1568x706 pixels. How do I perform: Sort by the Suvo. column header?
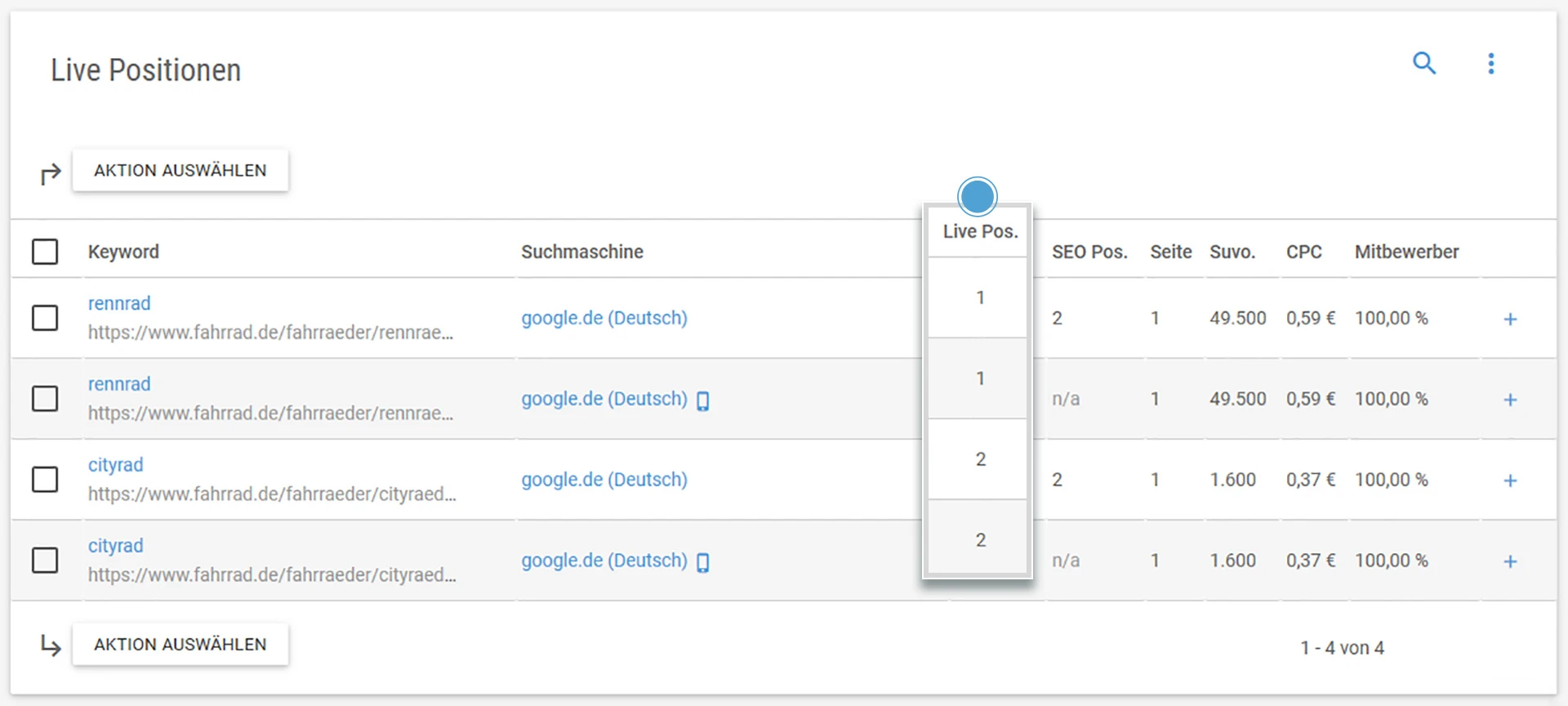point(1232,252)
